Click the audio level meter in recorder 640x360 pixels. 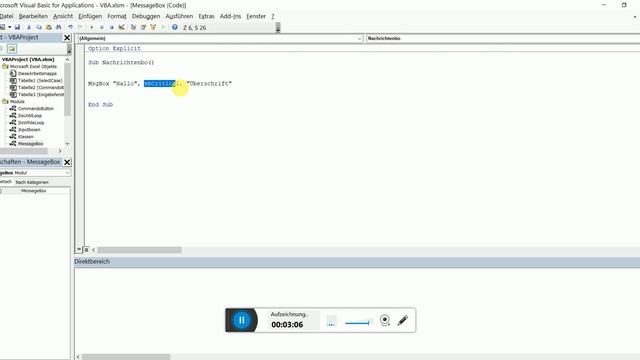pyautogui.click(x=331, y=321)
